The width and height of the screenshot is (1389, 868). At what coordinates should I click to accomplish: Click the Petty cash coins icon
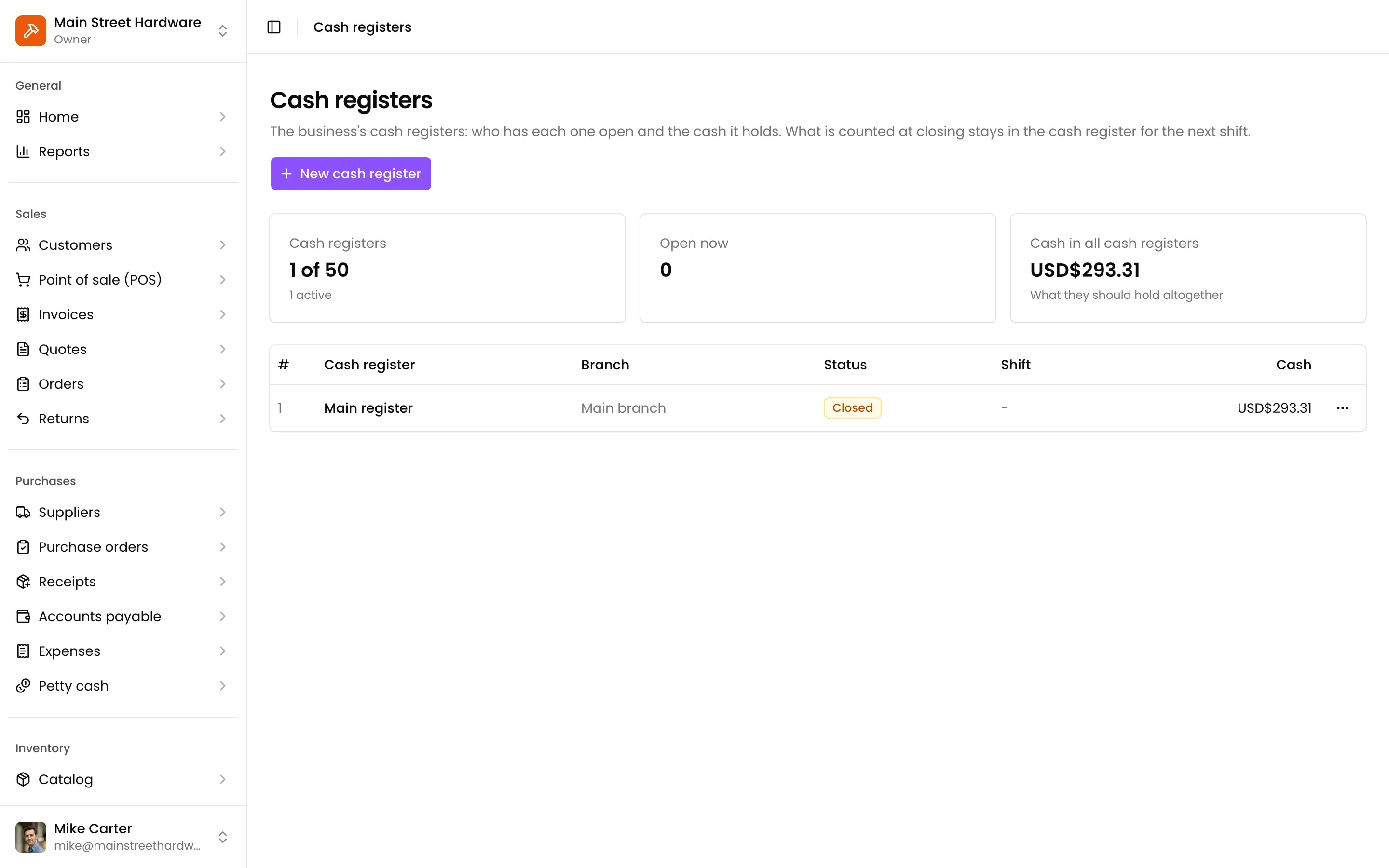23,686
